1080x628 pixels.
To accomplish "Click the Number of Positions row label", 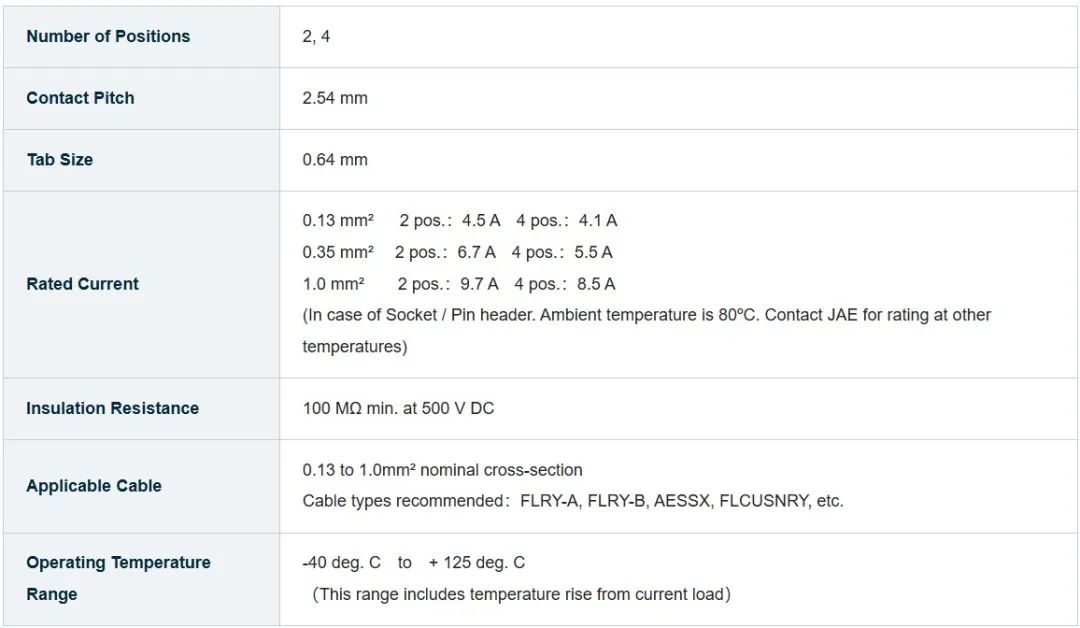I will [108, 36].
